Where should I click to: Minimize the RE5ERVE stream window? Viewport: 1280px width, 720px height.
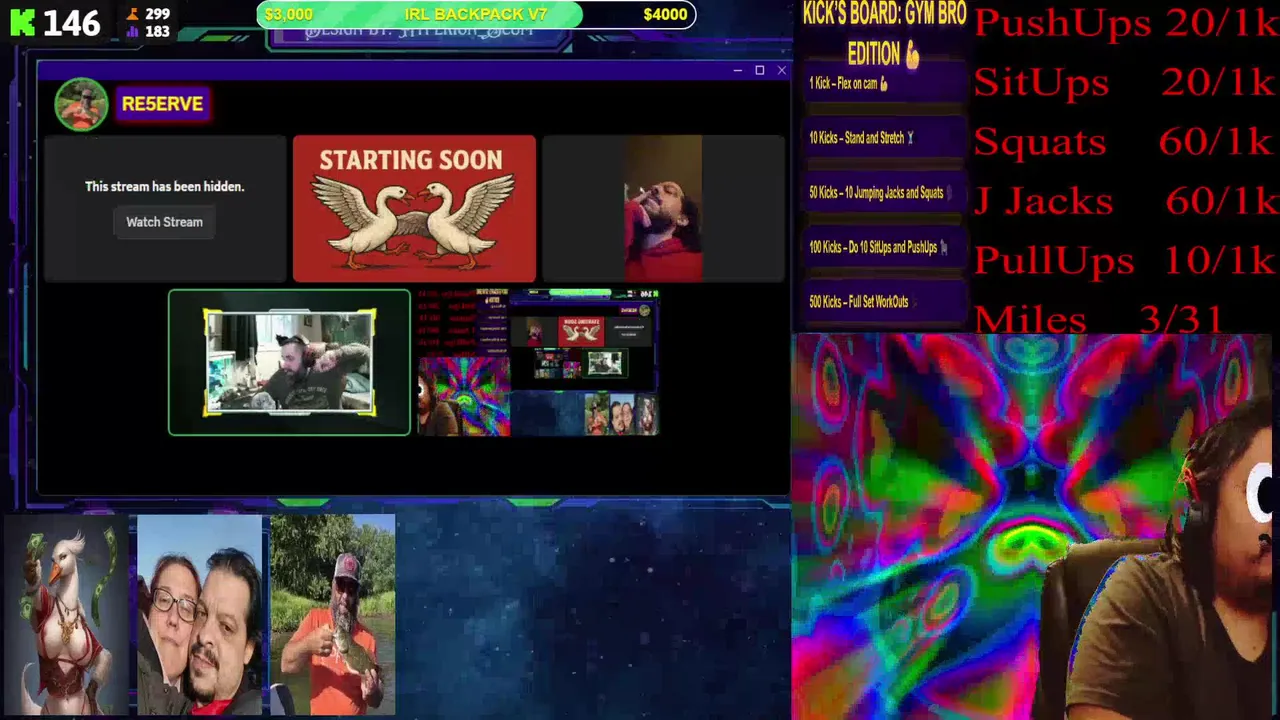click(737, 70)
